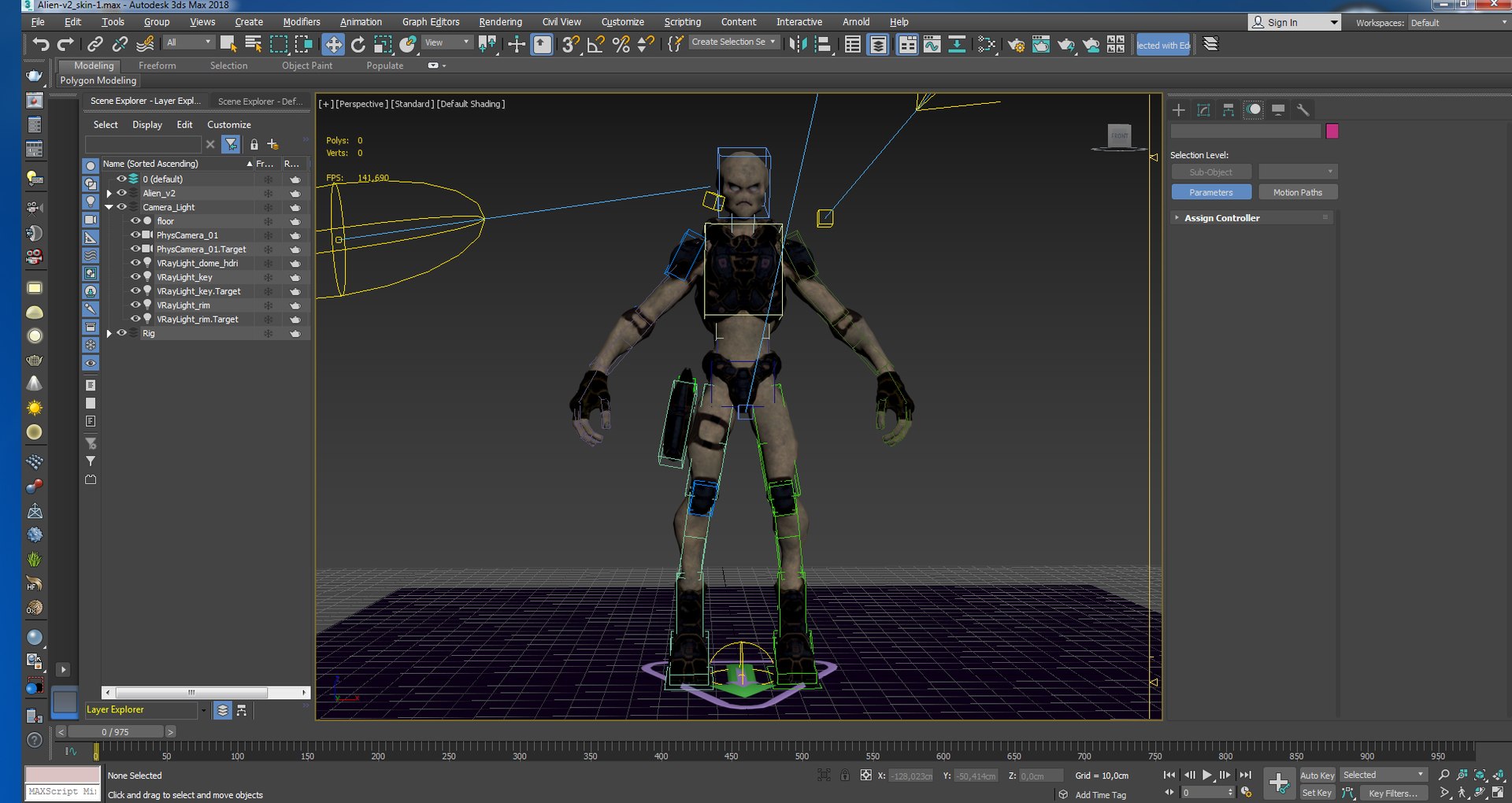This screenshot has height=803, width=1512.
Task: Click the Motion Paths button
Action: [x=1297, y=193]
